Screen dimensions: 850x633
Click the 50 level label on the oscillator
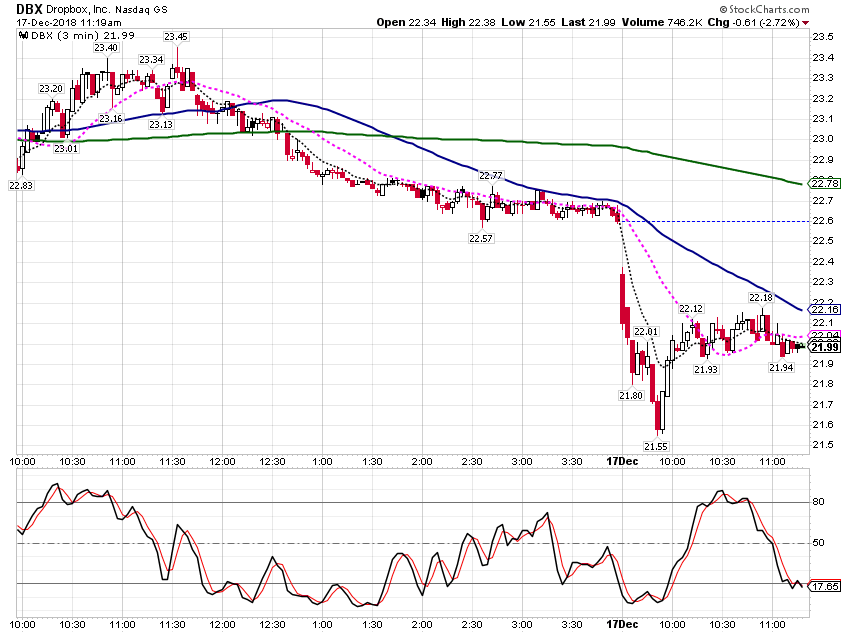point(819,542)
